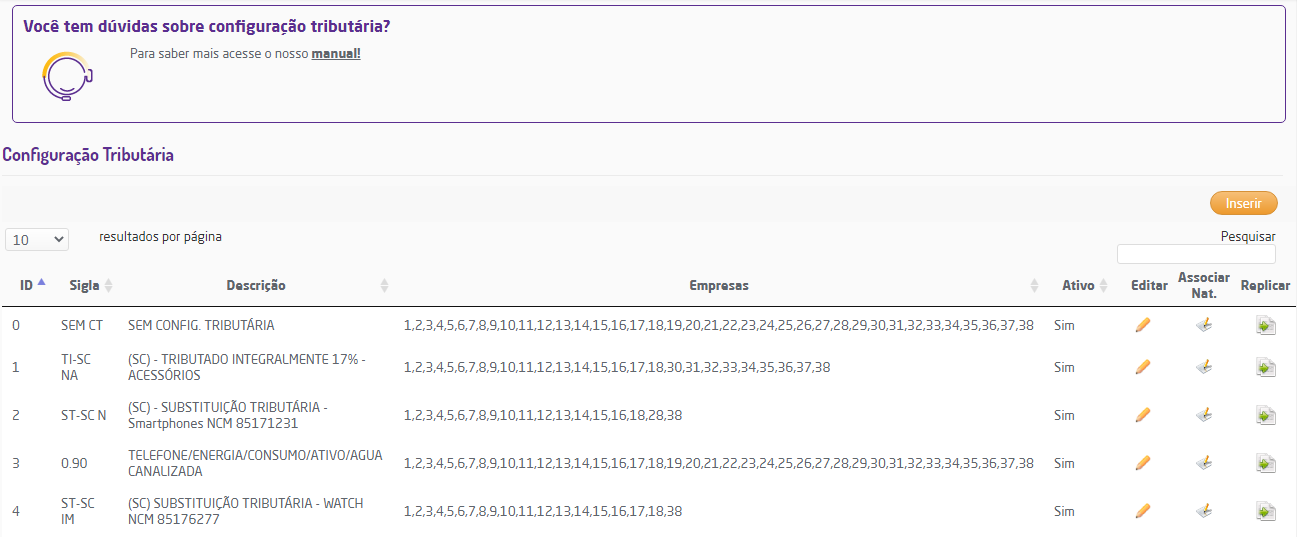The height and width of the screenshot is (537, 1297).
Task: Open associate nature for ST-SC N row
Action: tap(1204, 415)
